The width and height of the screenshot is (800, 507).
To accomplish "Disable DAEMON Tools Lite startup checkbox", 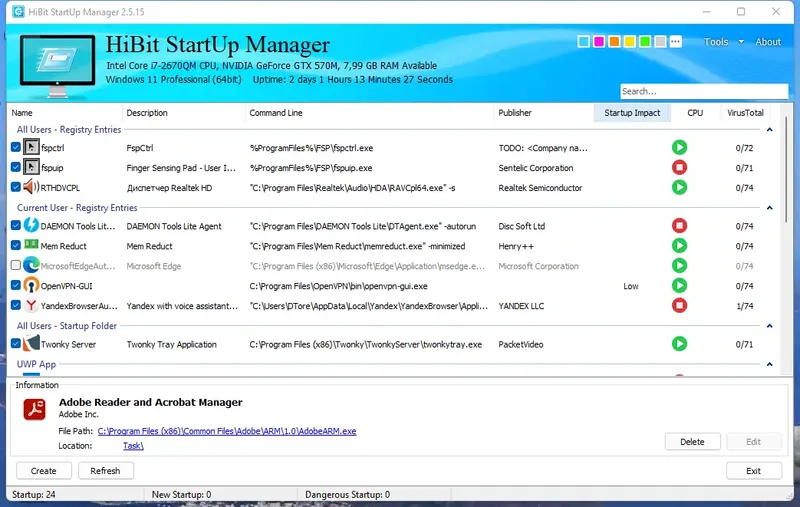I will click(x=16, y=225).
